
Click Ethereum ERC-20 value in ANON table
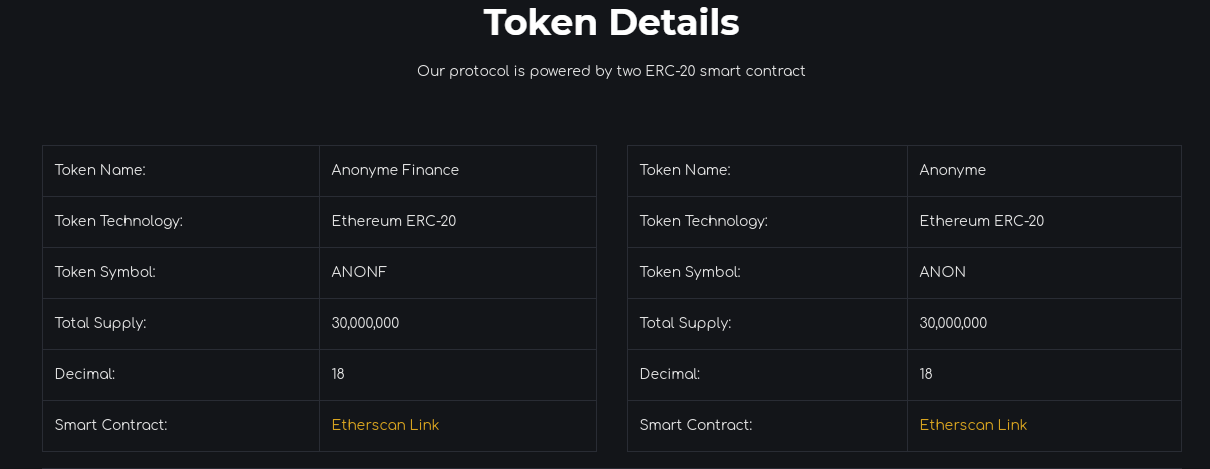click(982, 221)
